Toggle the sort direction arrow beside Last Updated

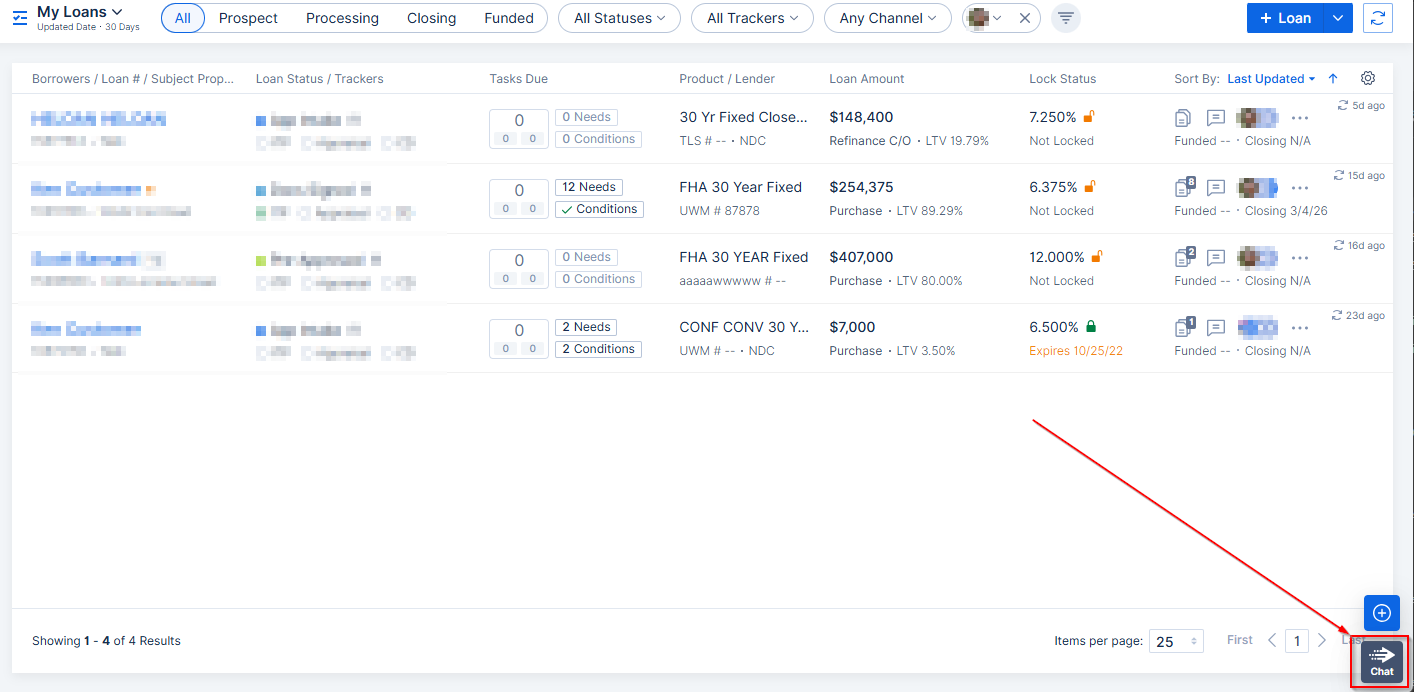click(x=1333, y=78)
